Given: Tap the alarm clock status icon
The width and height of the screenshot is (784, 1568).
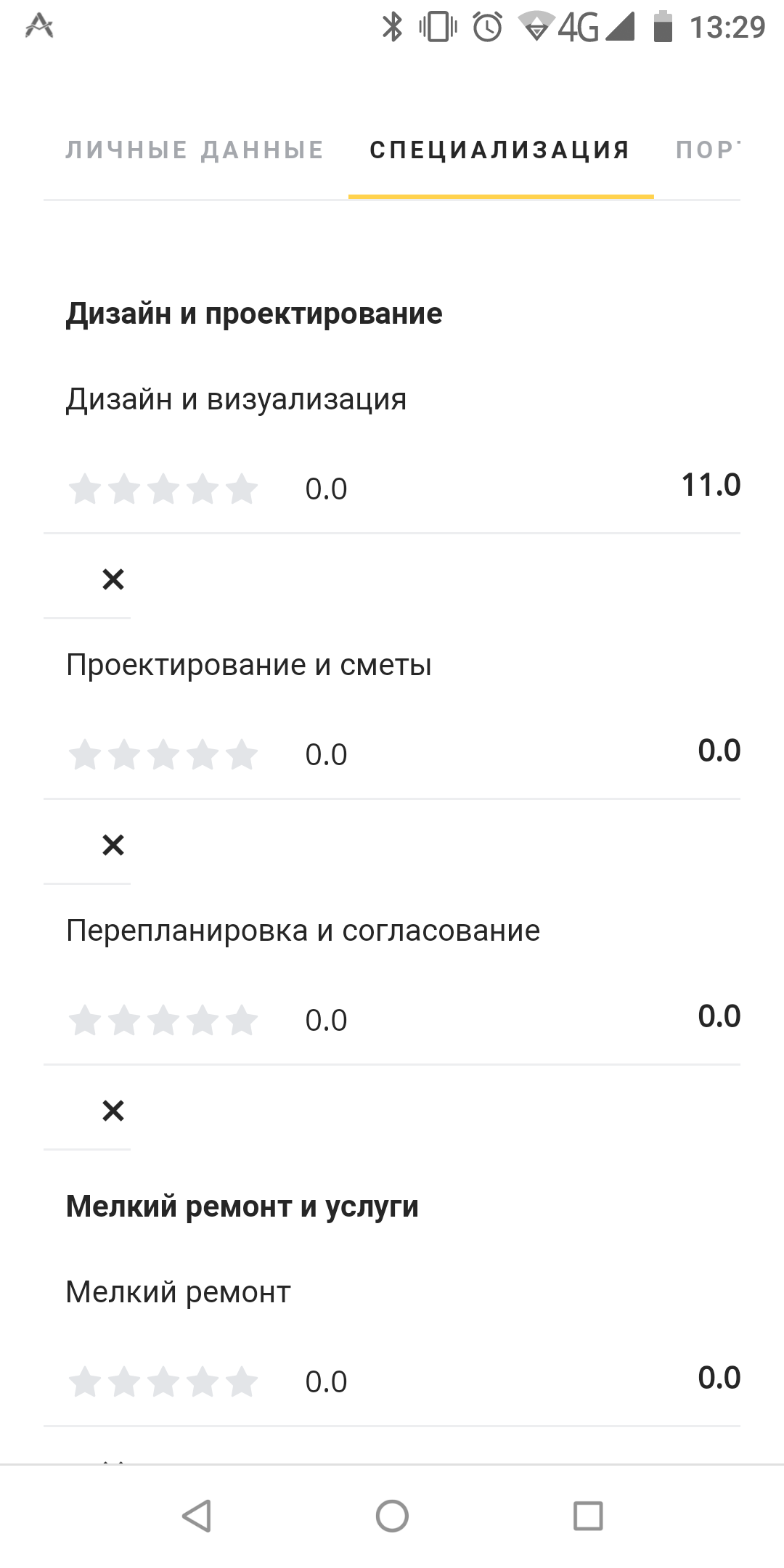Looking at the screenshot, I should click(x=487, y=28).
